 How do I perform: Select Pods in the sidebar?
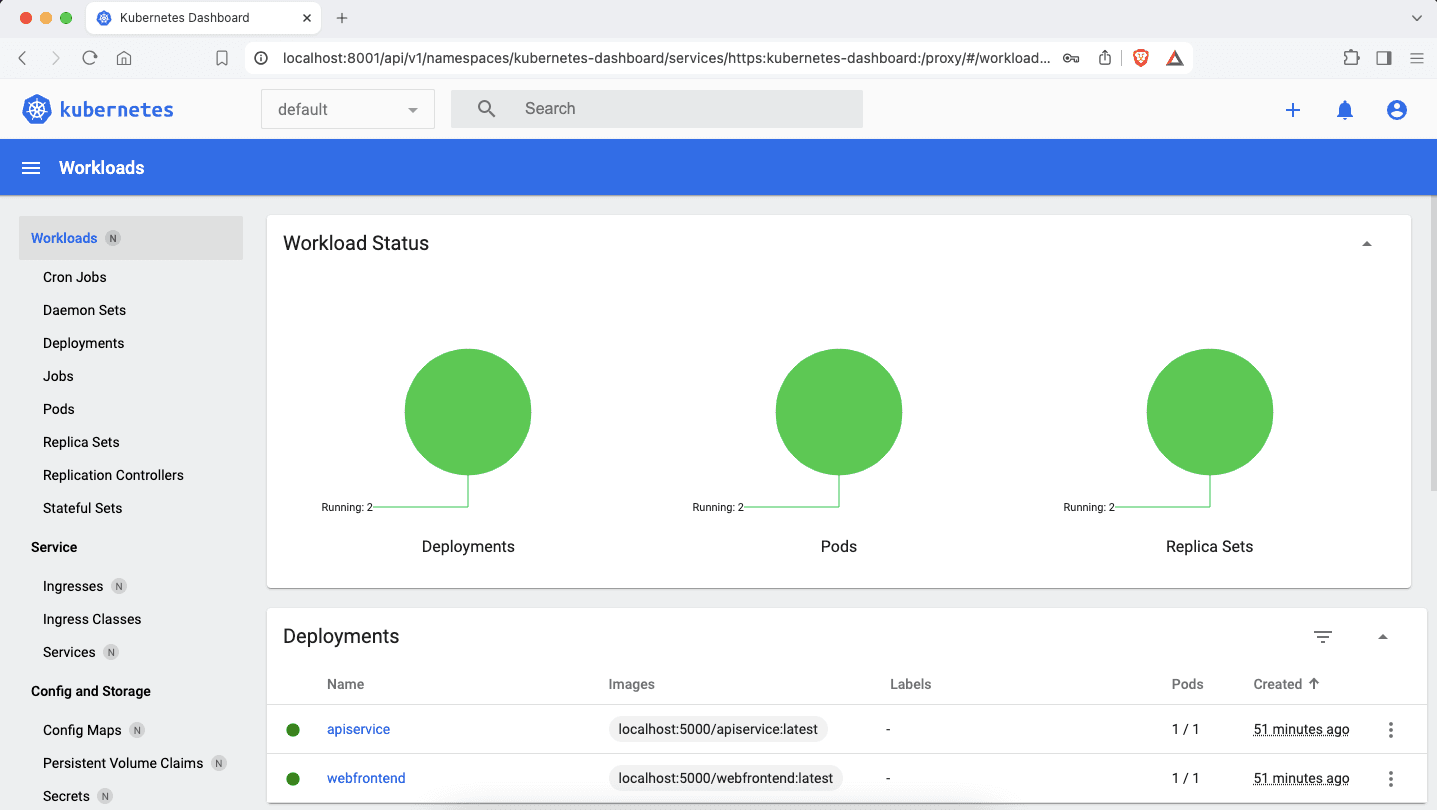[59, 409]
